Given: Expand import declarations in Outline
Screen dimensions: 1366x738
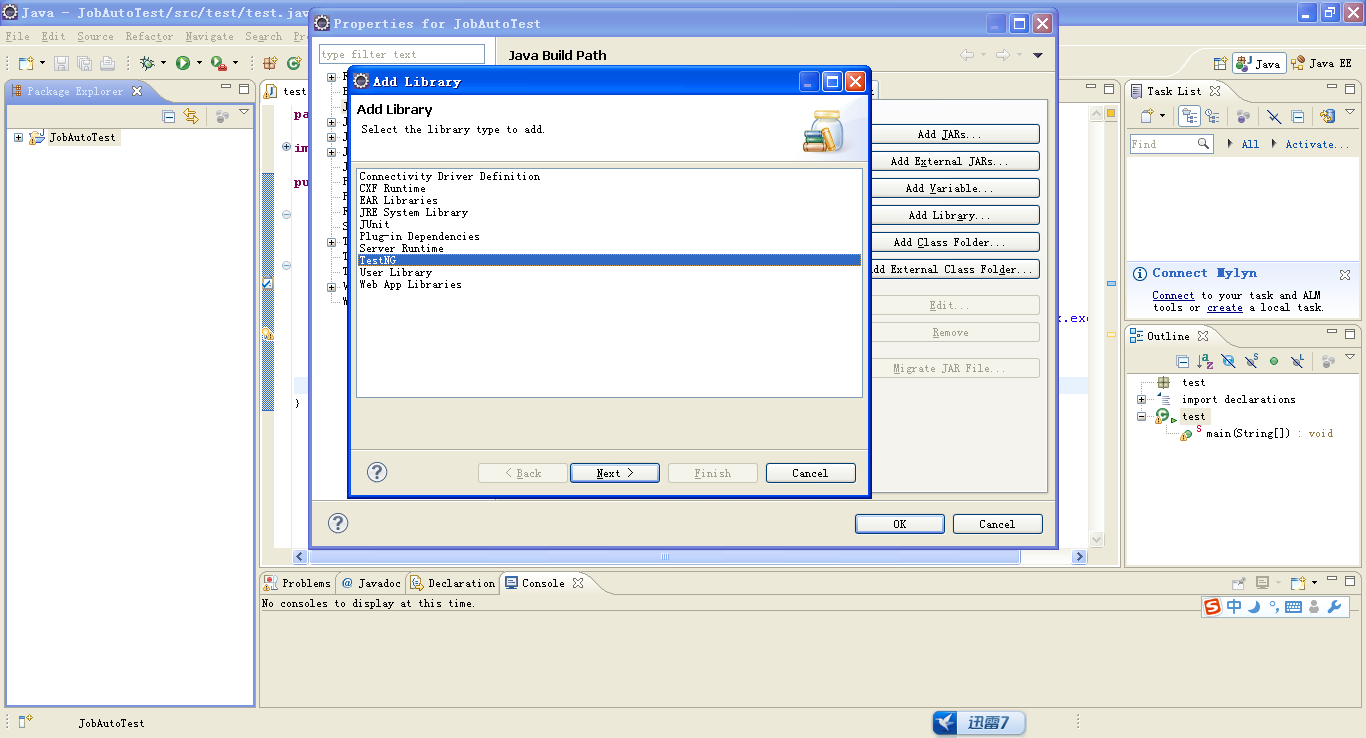Looking at the screenshot, I should click(x=1141, y=399).
